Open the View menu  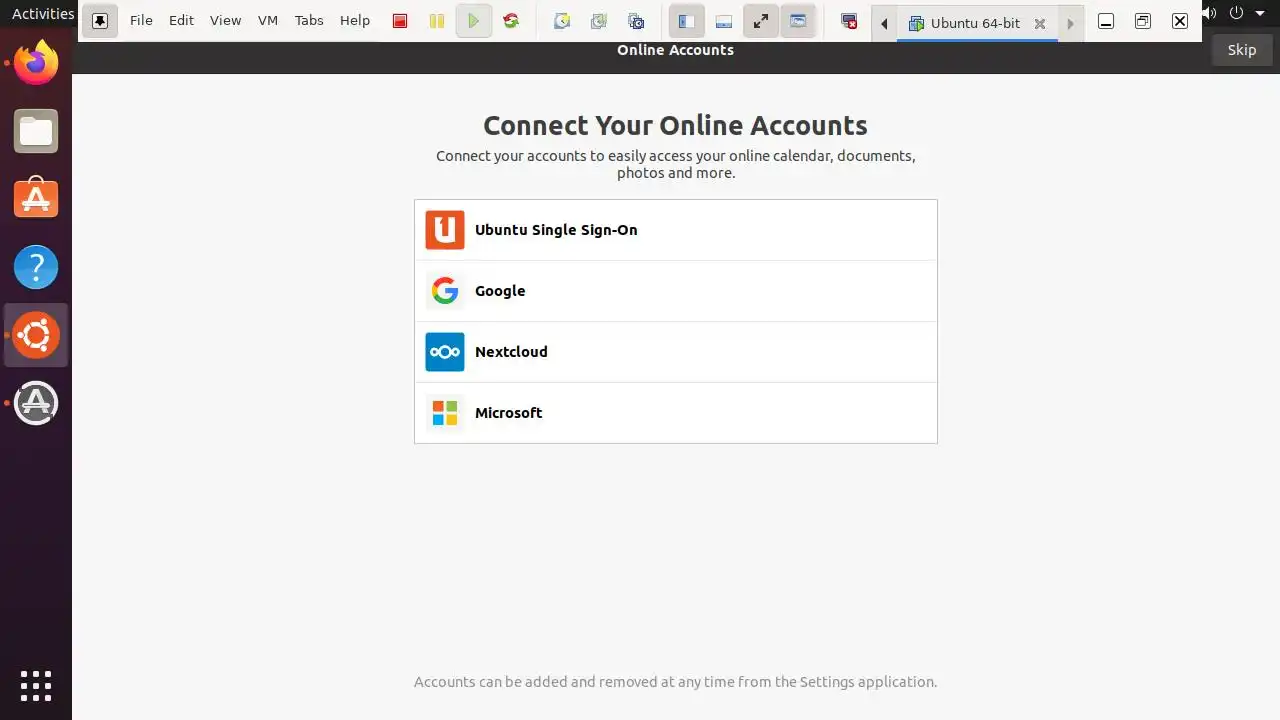pyautogui.click(x=225, y=20)
